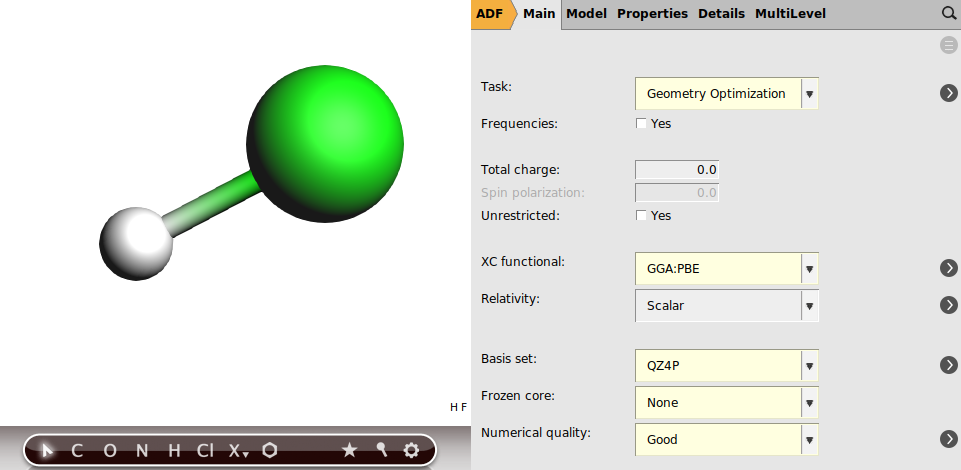This screenshot has width=961, height=470.
Task: Click the magnifier search-structures icon in toolbar
Action: 381,450
